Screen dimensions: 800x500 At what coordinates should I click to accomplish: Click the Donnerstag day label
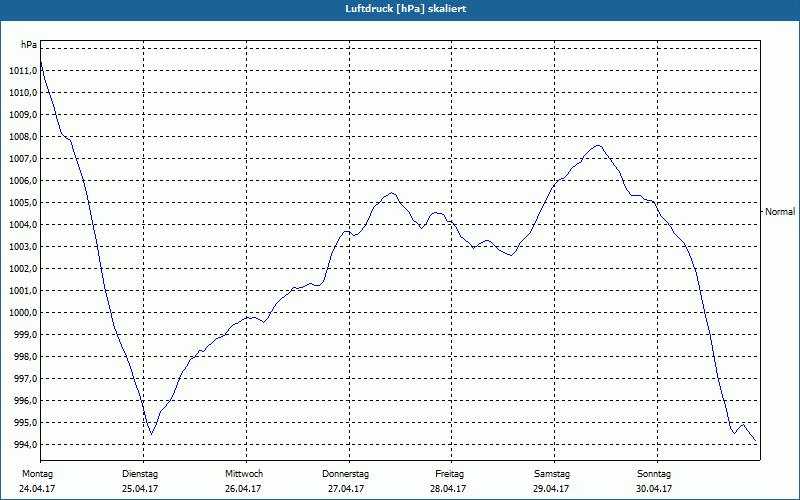(x=345, y=474)
